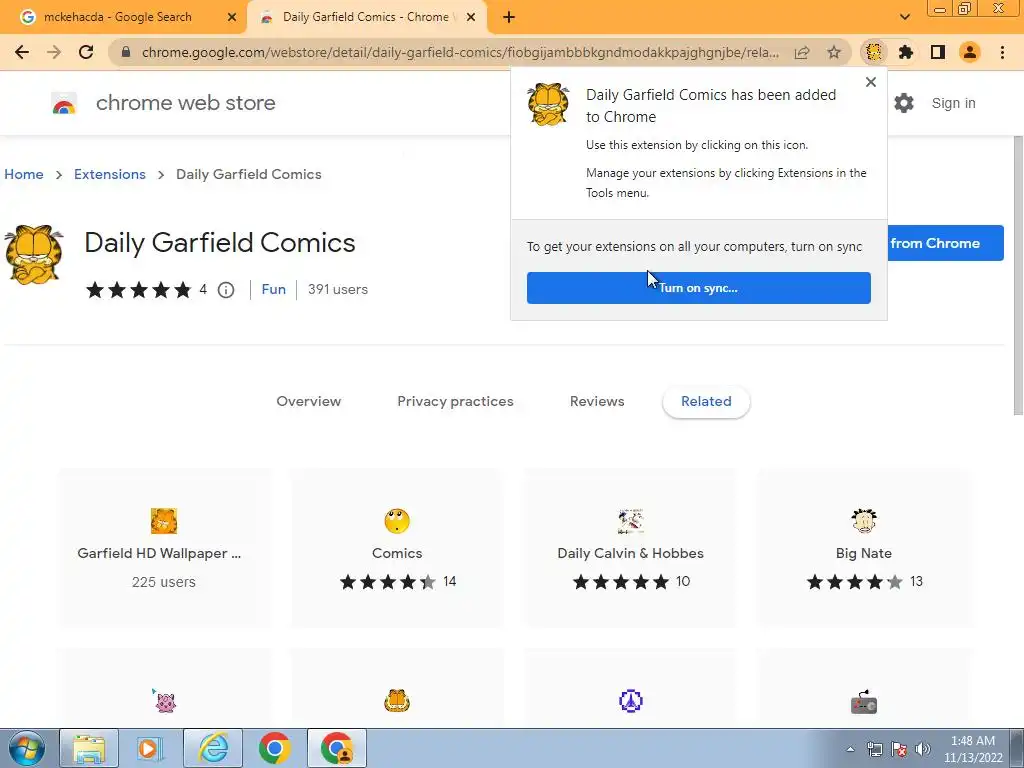
Task: Click the 391 users text
Action: click(338, 289)
